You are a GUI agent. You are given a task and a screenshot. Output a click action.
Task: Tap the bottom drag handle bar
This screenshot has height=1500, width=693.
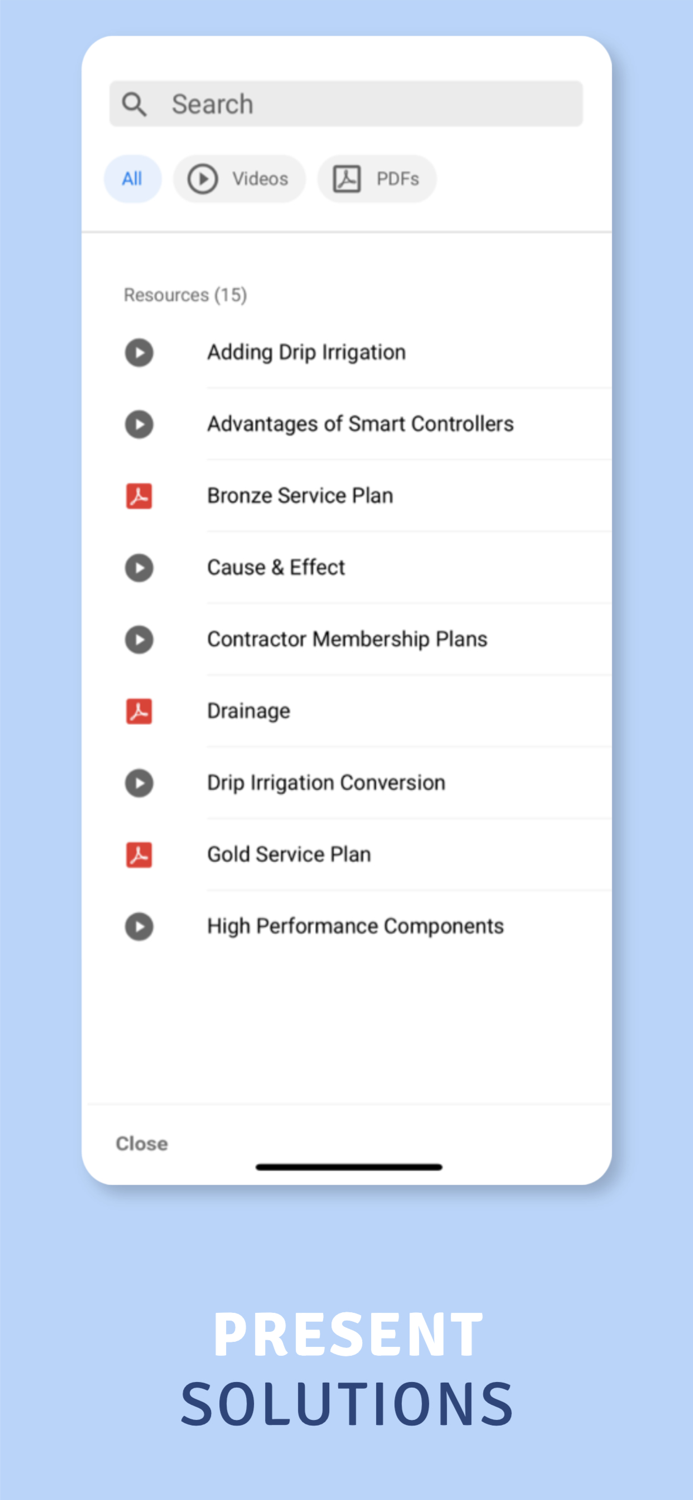click(348, 1166)
